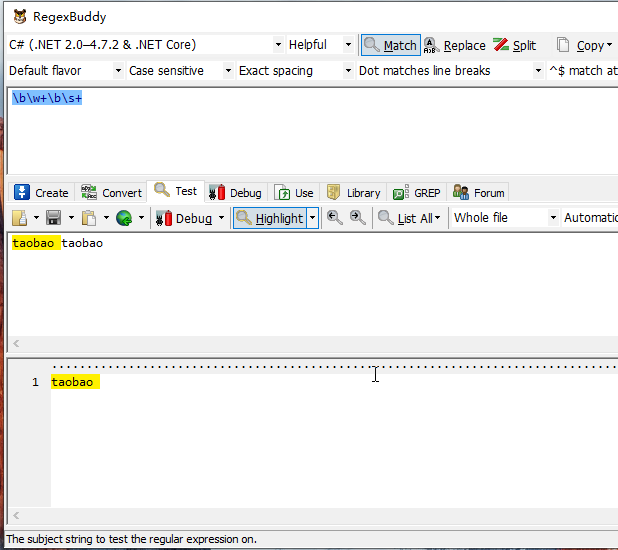Open the Use tab
This screenshot has height=550, width=618.
pos(294,193)
